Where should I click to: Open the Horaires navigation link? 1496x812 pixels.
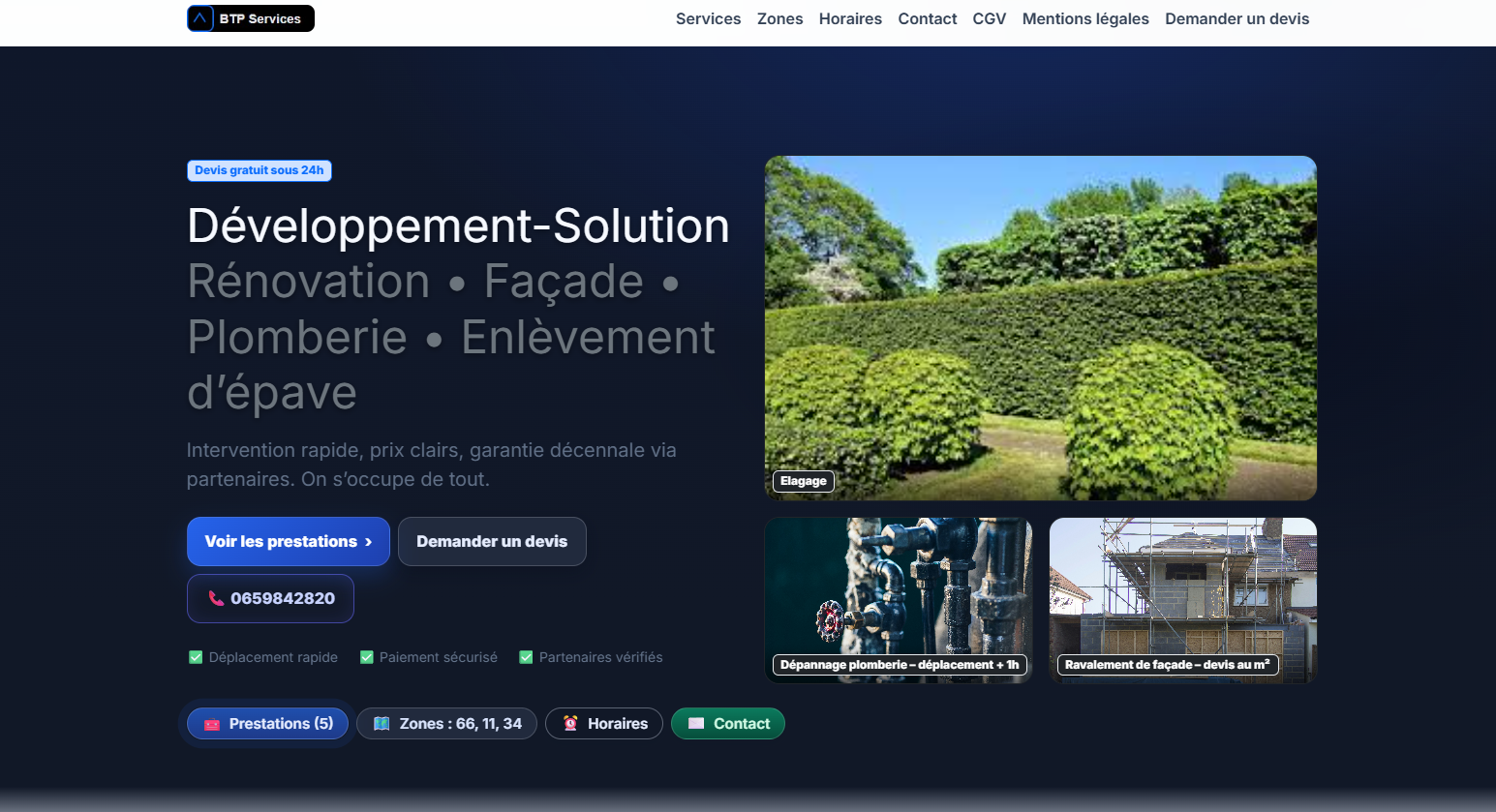(850, 18)
